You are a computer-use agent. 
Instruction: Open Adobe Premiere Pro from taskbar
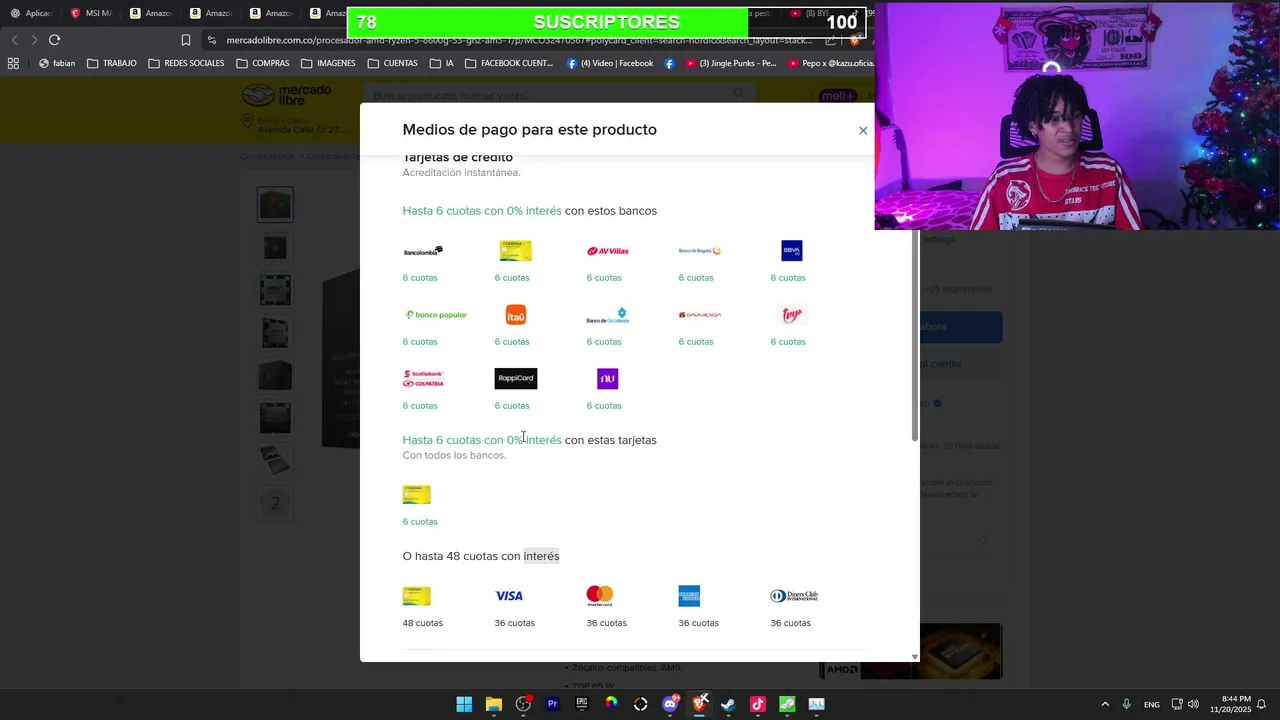pyautogui.click(x=552, y=704)
